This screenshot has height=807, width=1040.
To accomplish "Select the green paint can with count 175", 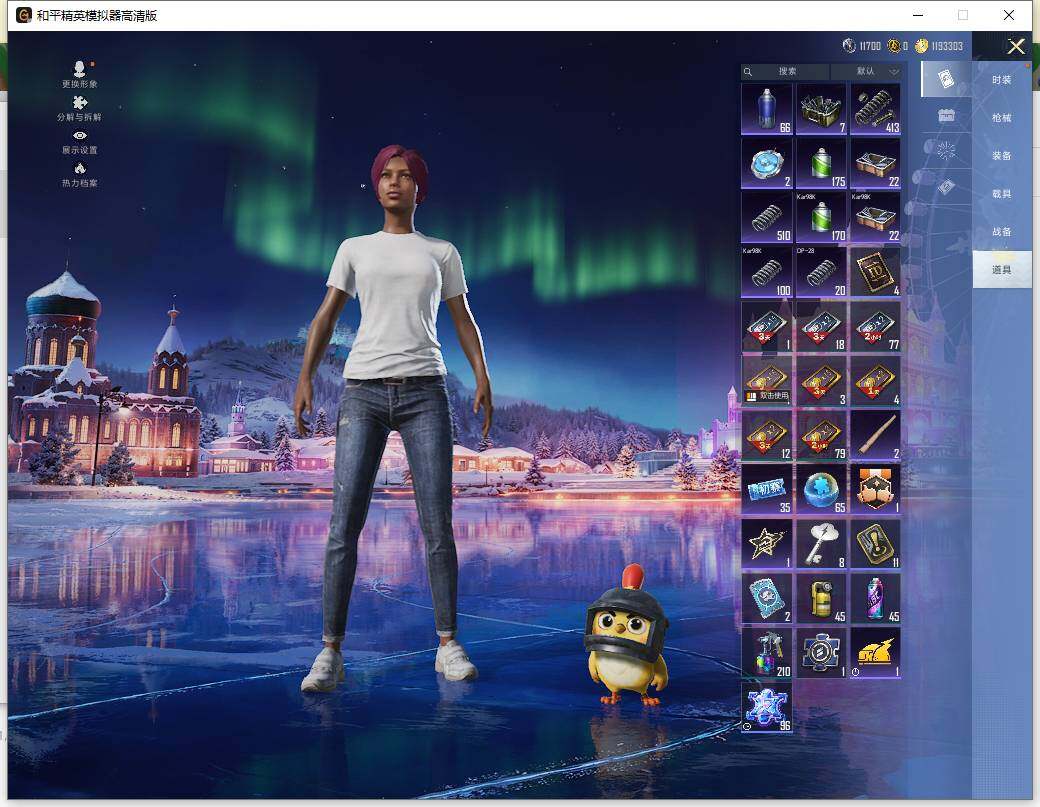I will (x=821, y=163).
